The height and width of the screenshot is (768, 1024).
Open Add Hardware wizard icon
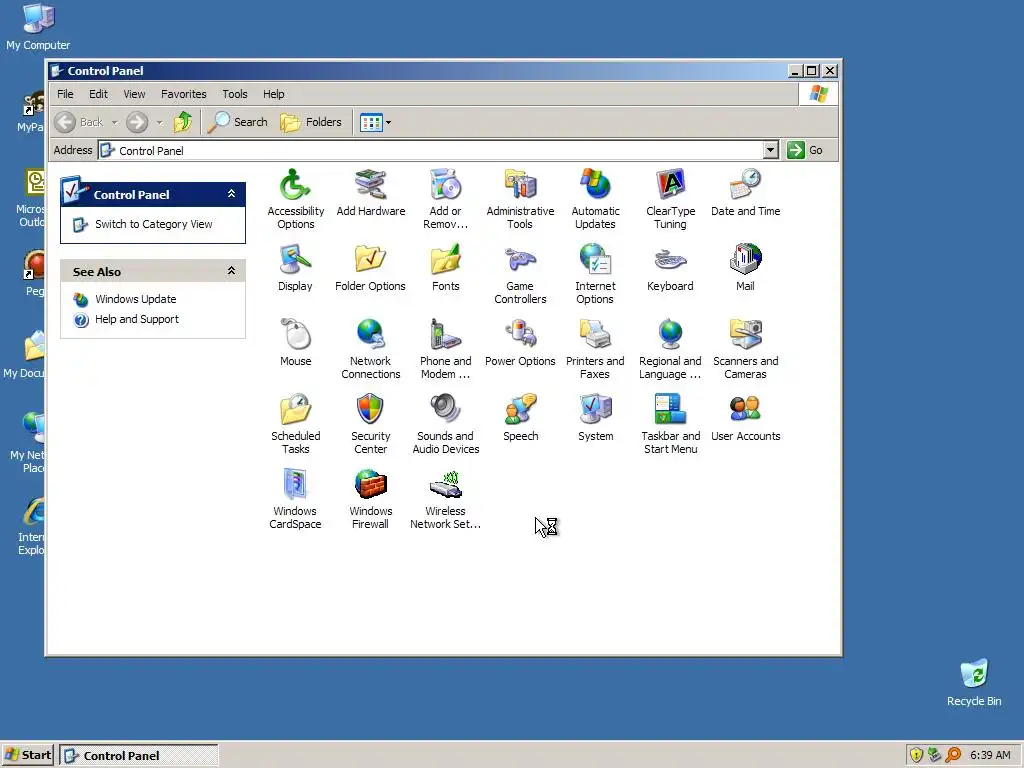[x=370, y=185]
